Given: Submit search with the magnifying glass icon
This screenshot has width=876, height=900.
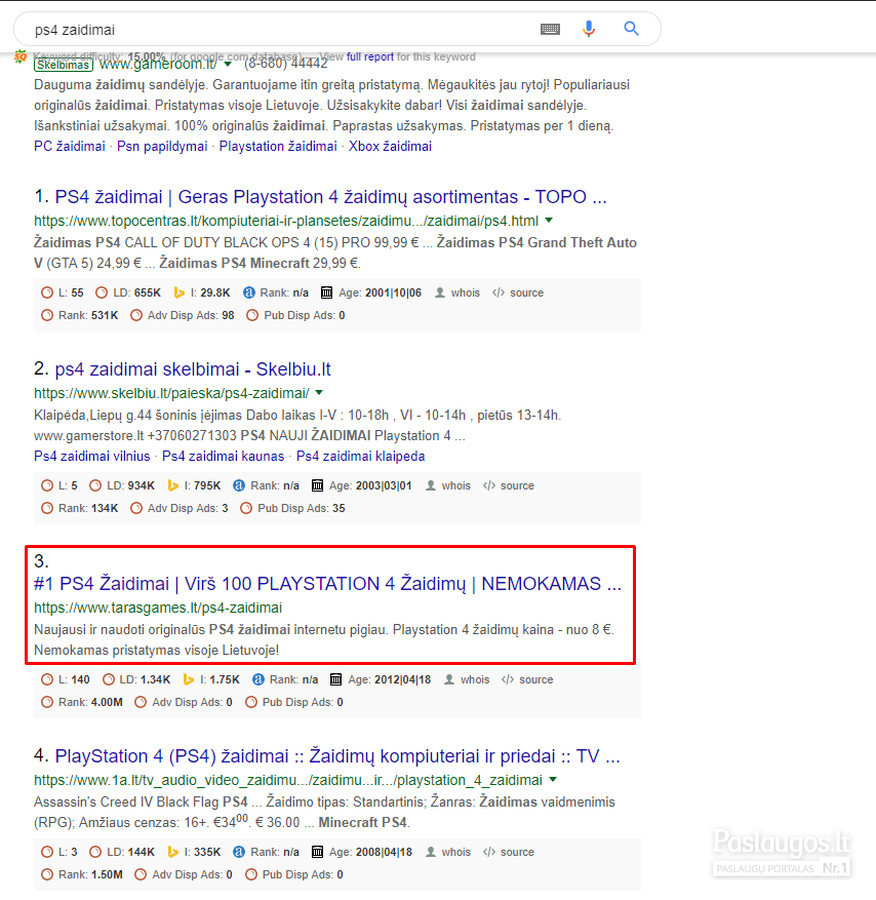Looking at the screenshot, I should click(631, 29).
